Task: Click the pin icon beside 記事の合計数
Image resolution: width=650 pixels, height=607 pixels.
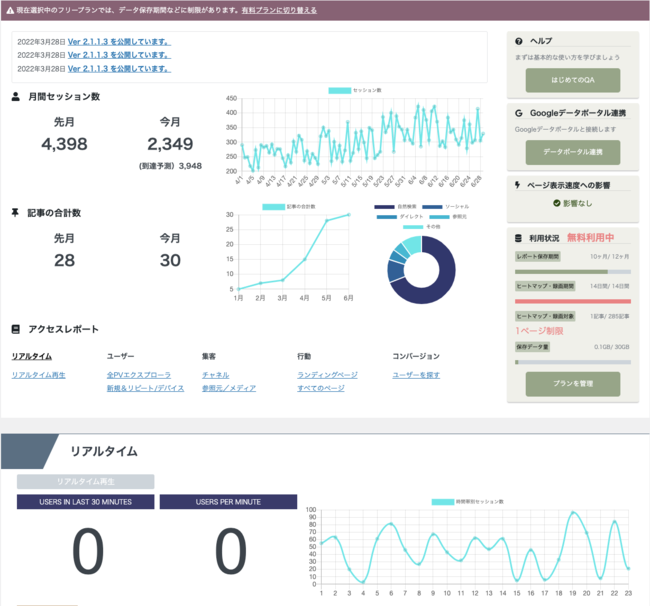Action: [x=15, y=213]
